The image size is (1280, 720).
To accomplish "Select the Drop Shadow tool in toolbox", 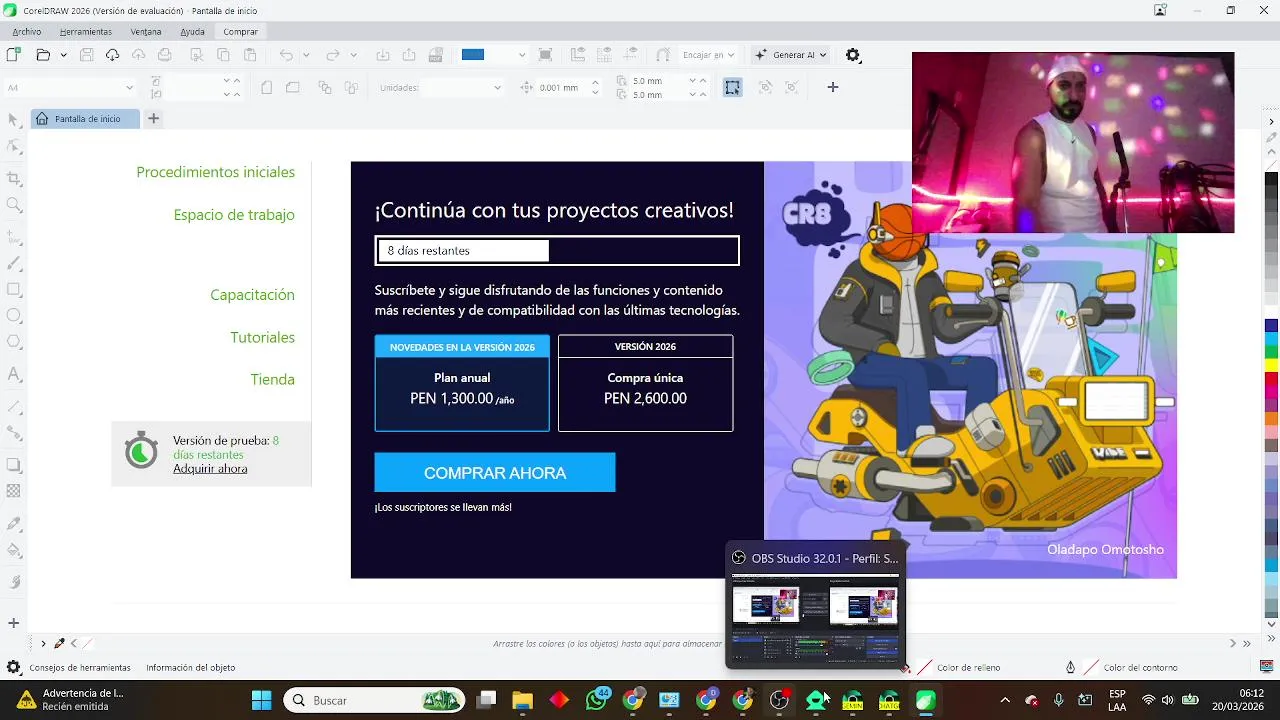I will pyautogui.click(x=14, y=465).
